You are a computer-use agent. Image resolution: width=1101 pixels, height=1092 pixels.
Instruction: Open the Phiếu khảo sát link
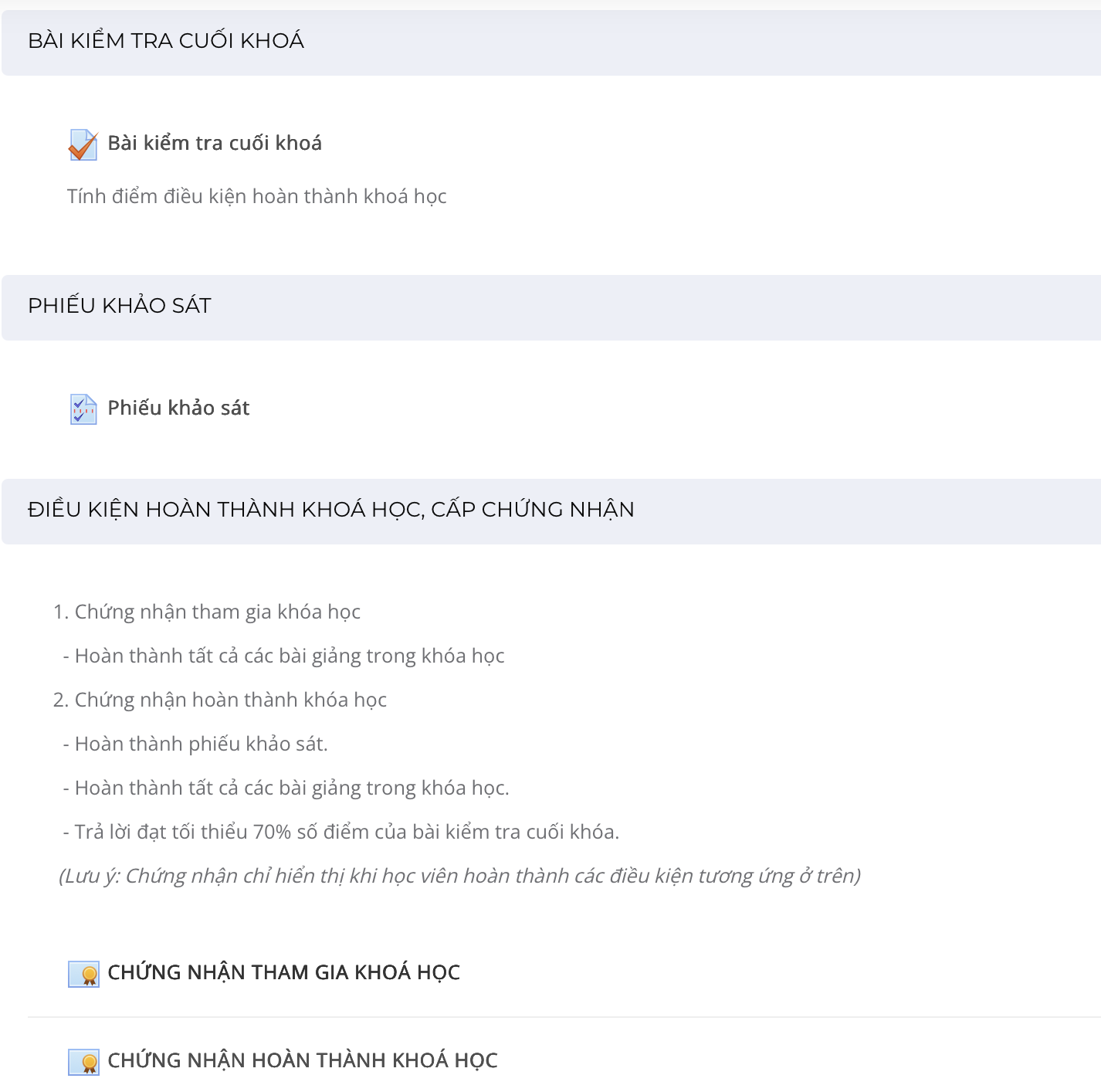click(178, 408)
